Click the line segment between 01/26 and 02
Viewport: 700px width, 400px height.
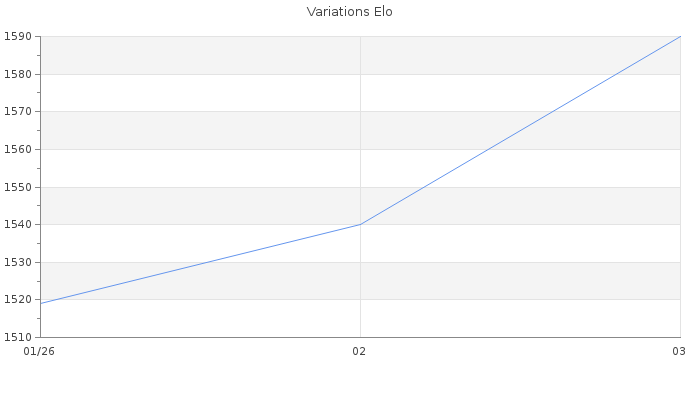tap(200, 264)
